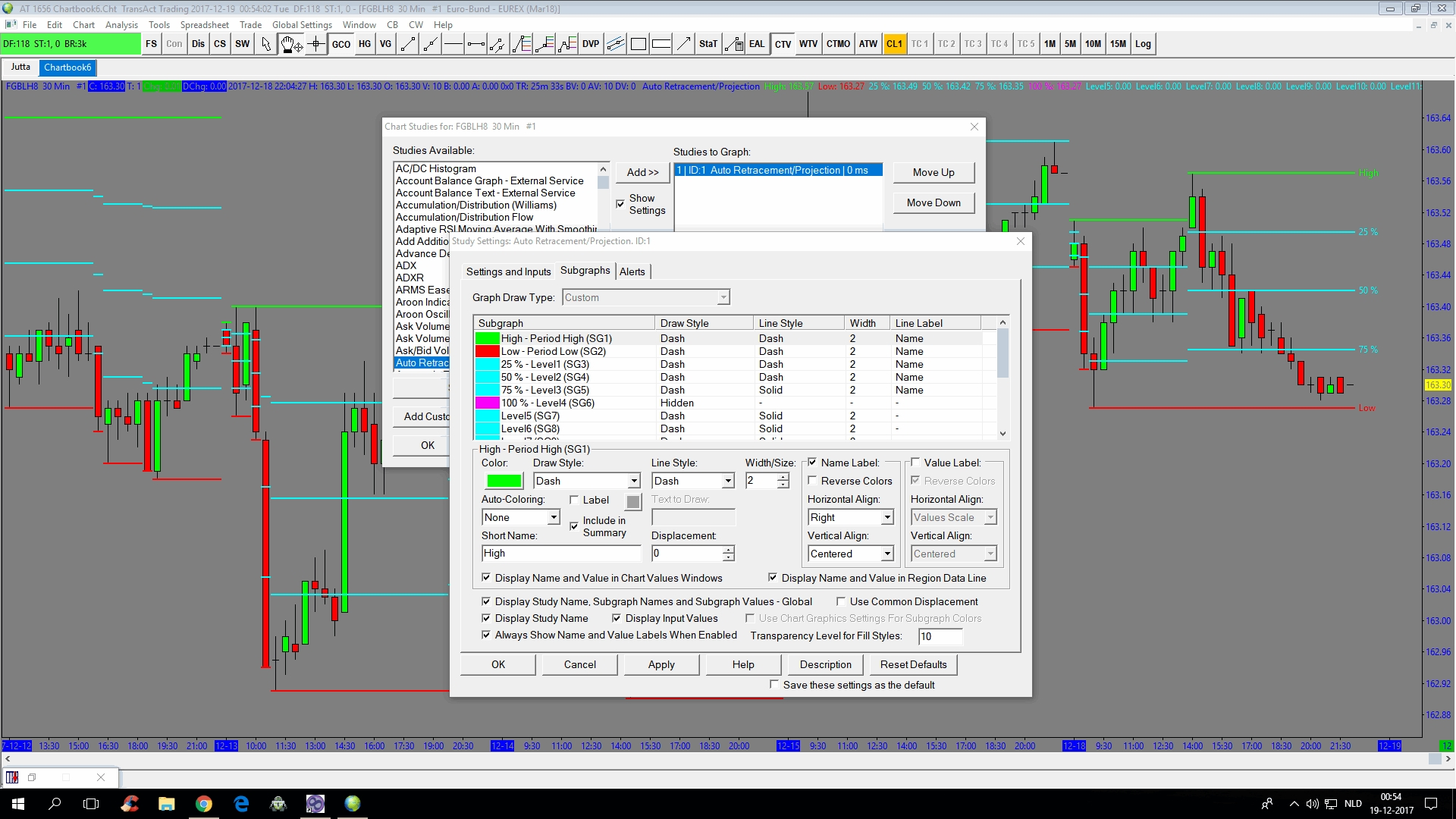The height and width of the screenshot is (819, 1456).
Task: Enable the Value Label checkbox
Action: (915, 463)
